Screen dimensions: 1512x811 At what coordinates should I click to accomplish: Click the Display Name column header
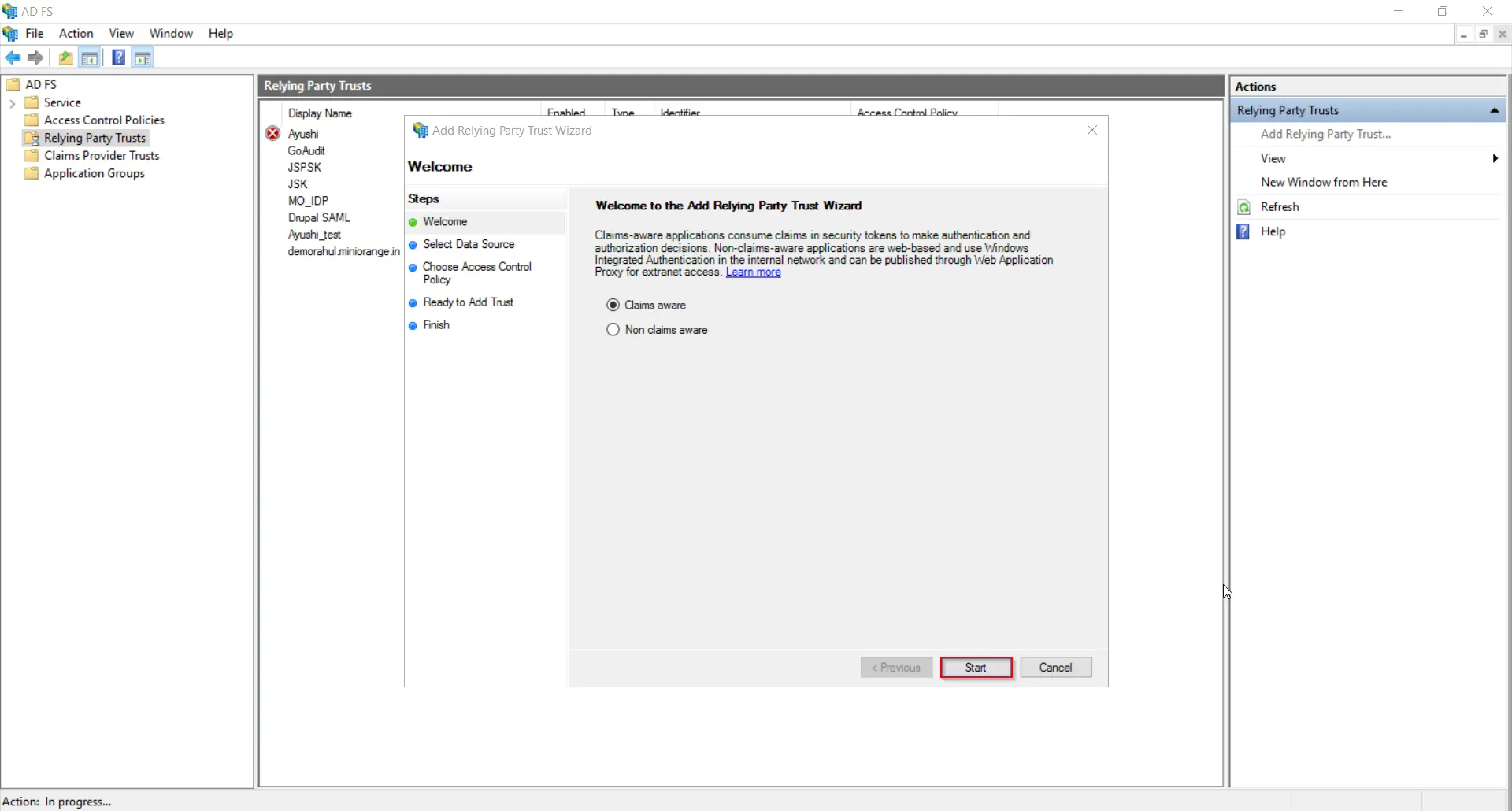coord(320,113)
